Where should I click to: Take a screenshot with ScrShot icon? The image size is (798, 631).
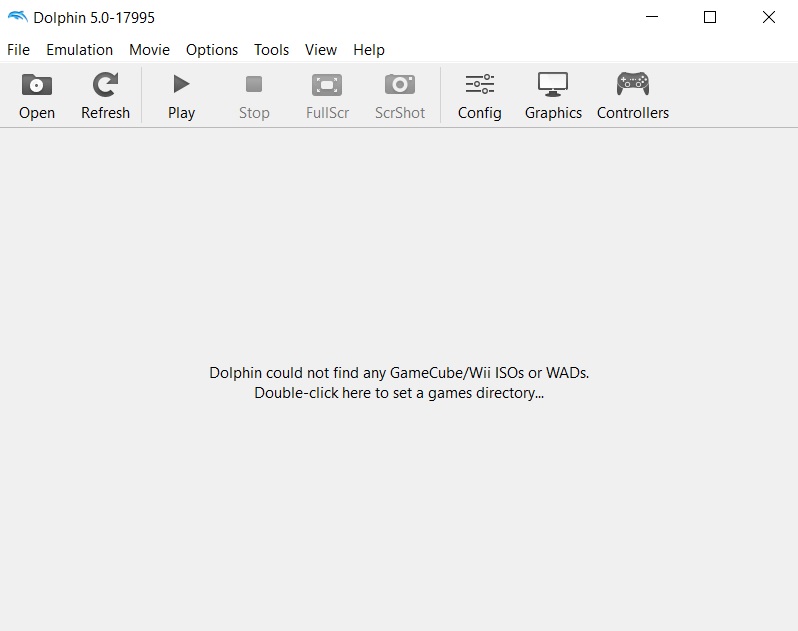[x=400, y=86]
